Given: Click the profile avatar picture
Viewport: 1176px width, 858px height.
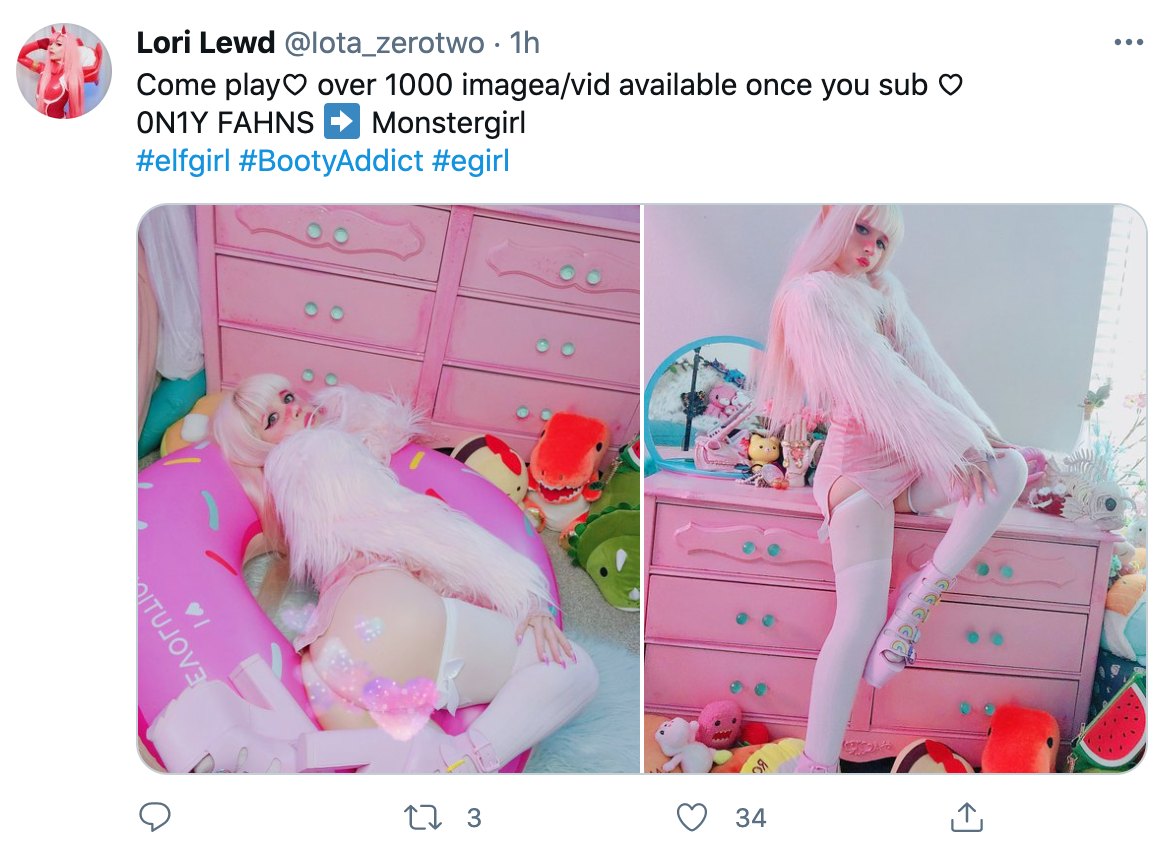Looking at the screenshot, I should 64,71.
